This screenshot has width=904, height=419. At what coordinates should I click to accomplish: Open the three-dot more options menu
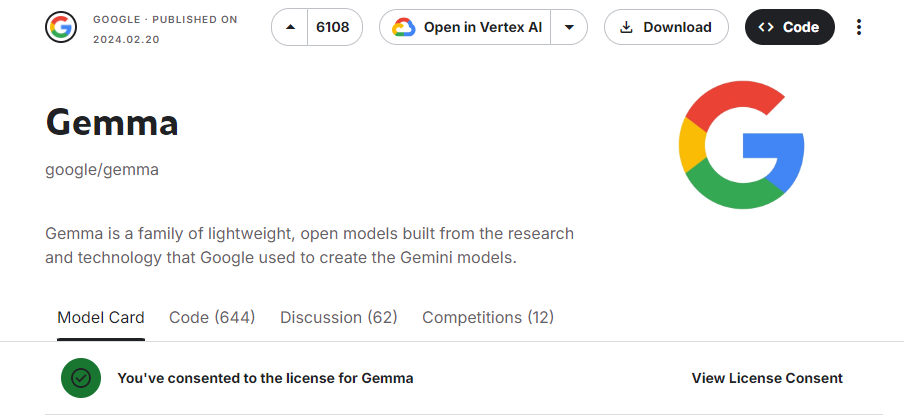[x=859, y=27]
